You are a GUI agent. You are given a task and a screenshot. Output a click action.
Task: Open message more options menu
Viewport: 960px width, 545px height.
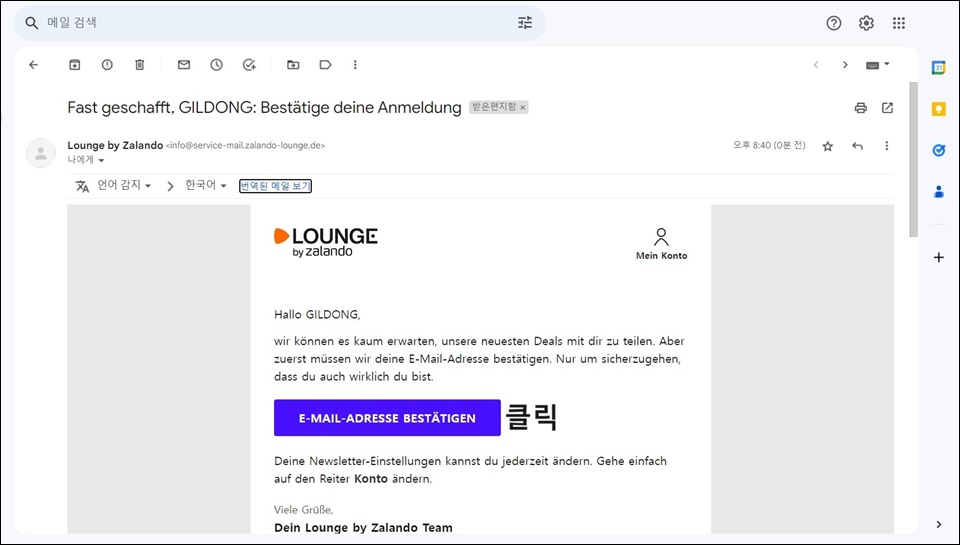pos(887,146)
